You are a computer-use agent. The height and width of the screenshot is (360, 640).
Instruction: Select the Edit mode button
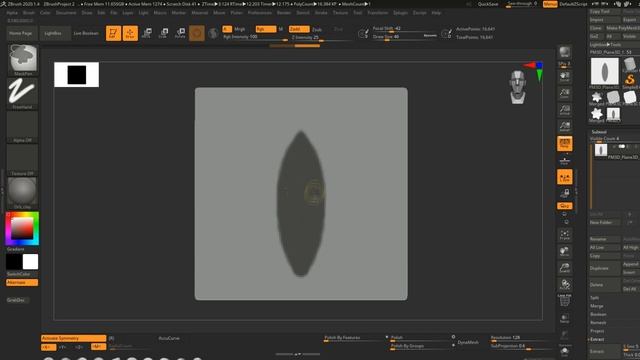tap(113, 33)
